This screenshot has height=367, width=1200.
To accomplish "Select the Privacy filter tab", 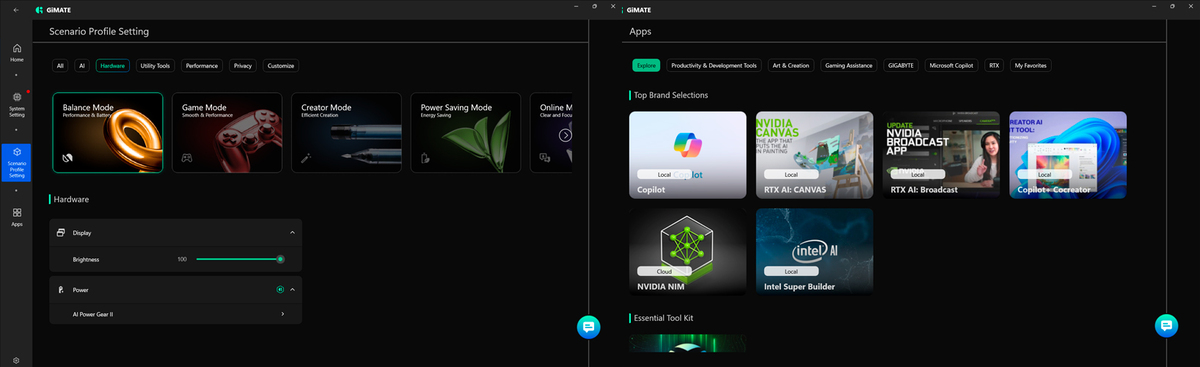I will (243, 66).
